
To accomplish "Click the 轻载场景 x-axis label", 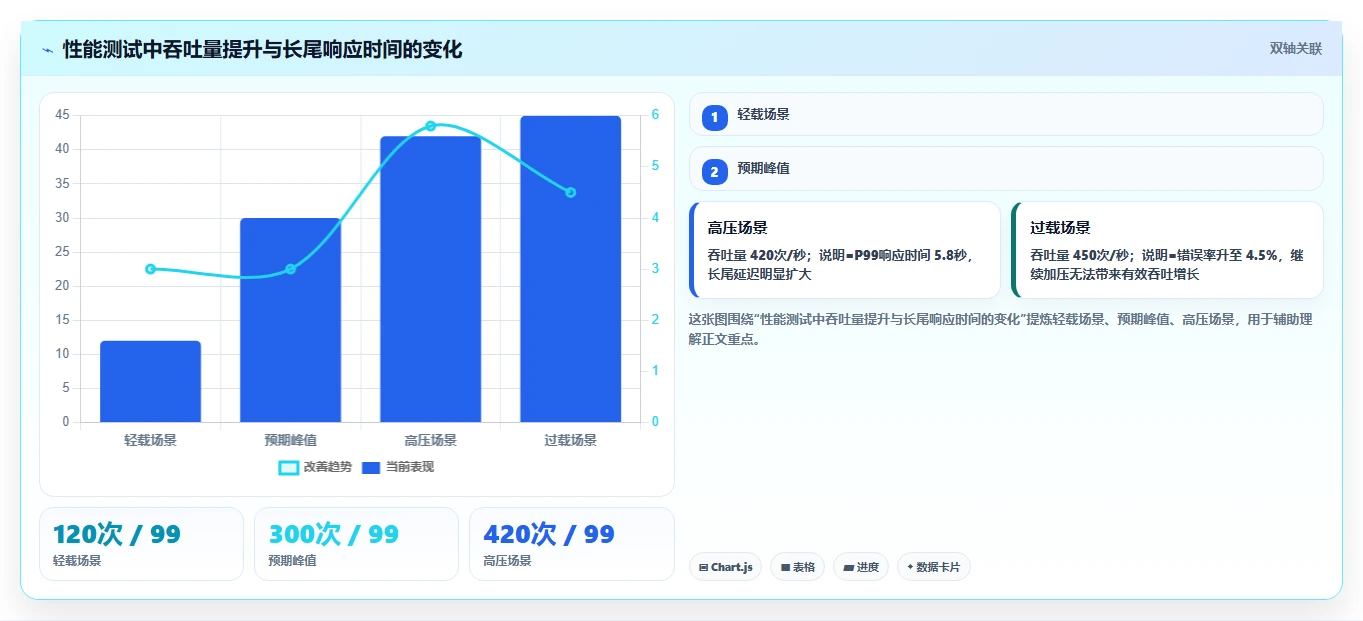I will [150, 440].
